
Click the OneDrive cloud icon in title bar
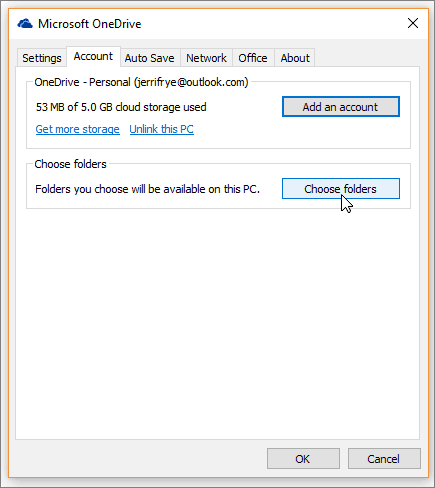coord(25,24)
